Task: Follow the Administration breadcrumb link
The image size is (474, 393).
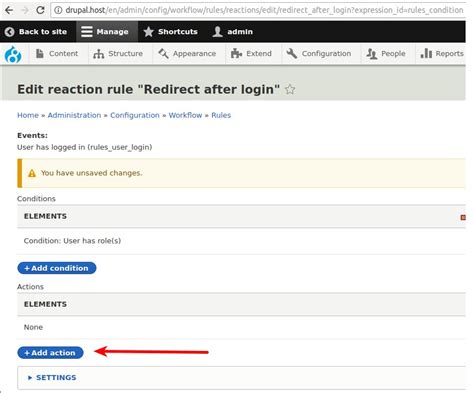Action: pyautogui.click(x=74, y=115)
